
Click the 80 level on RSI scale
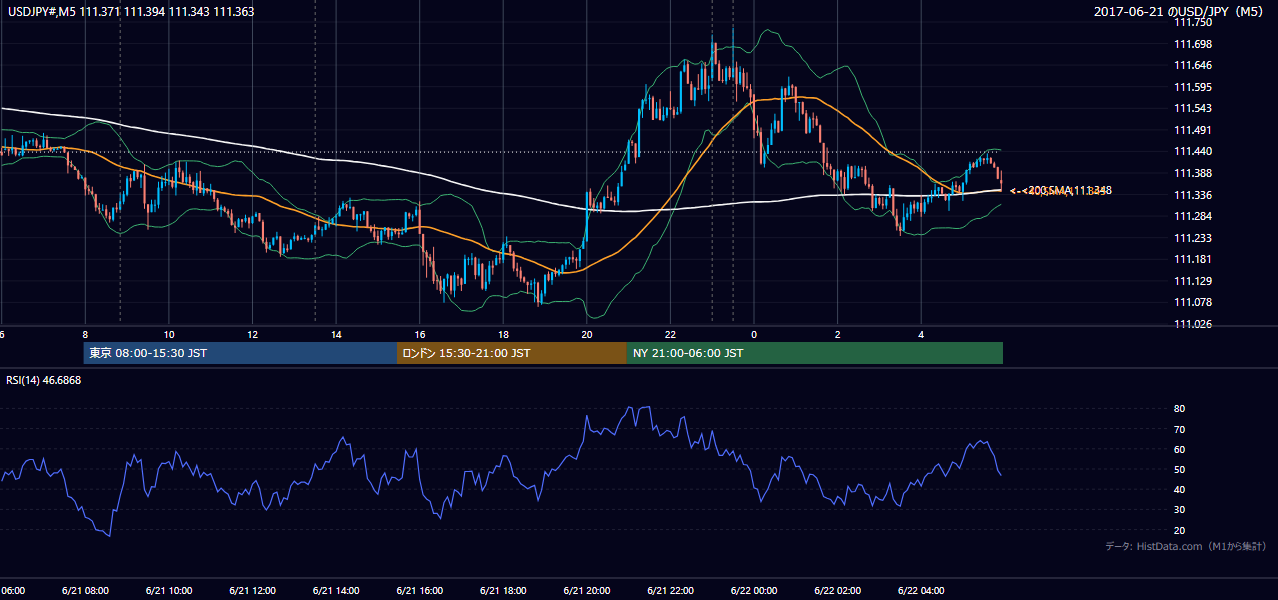1179,409
